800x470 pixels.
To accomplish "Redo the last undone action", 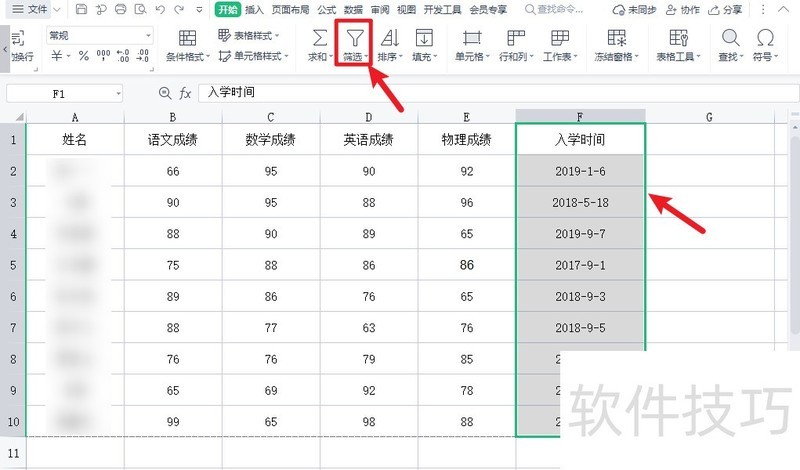I will [x=179, y=9].
